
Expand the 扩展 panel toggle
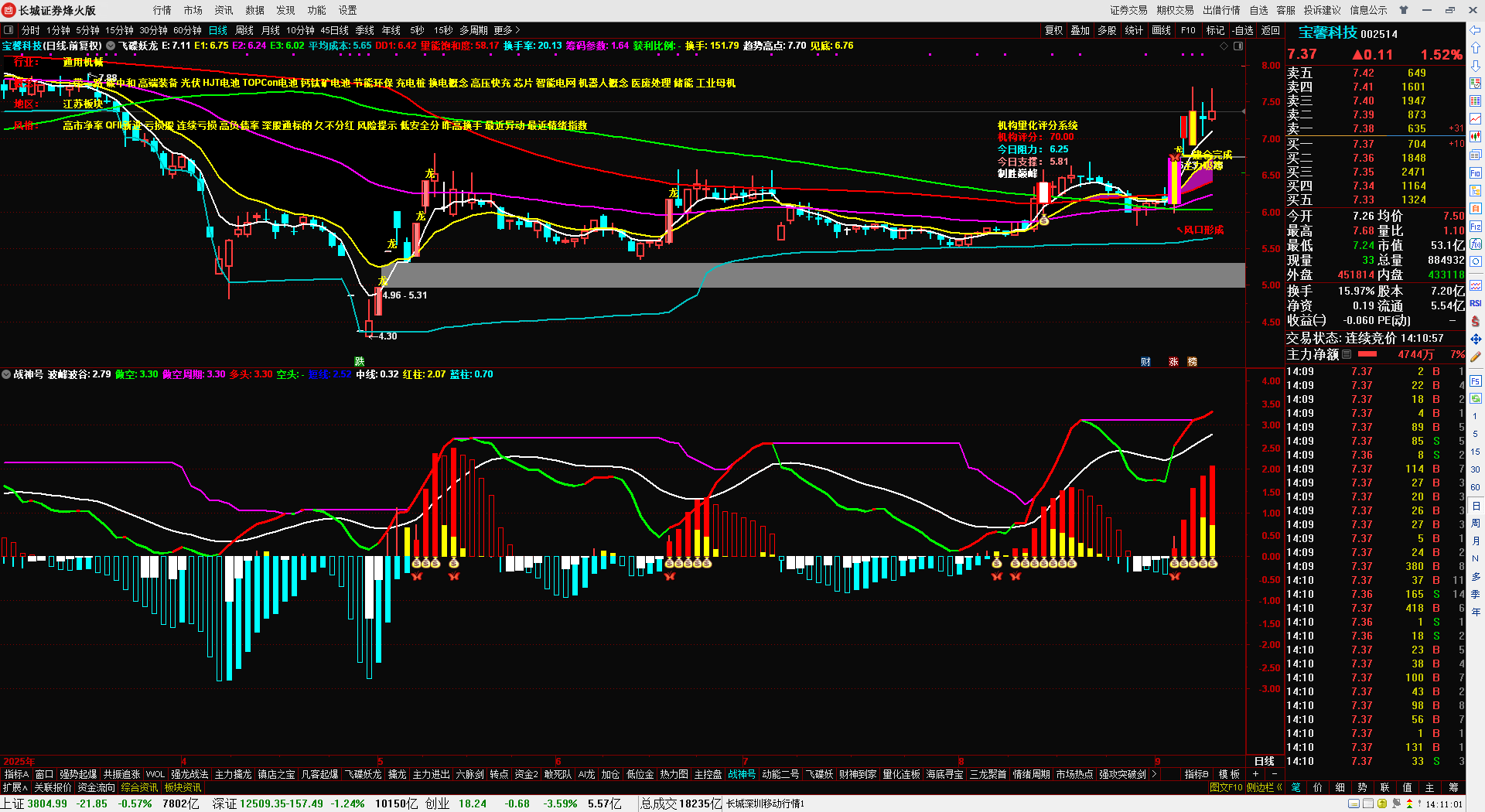(15, 787)
